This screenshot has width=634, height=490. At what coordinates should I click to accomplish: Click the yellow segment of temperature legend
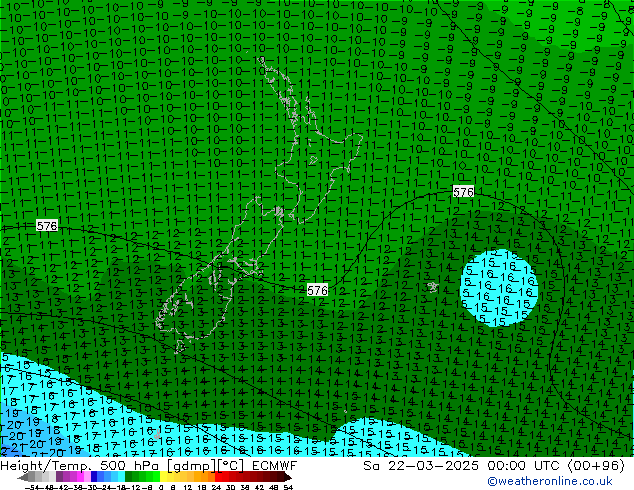click(163, 476)
